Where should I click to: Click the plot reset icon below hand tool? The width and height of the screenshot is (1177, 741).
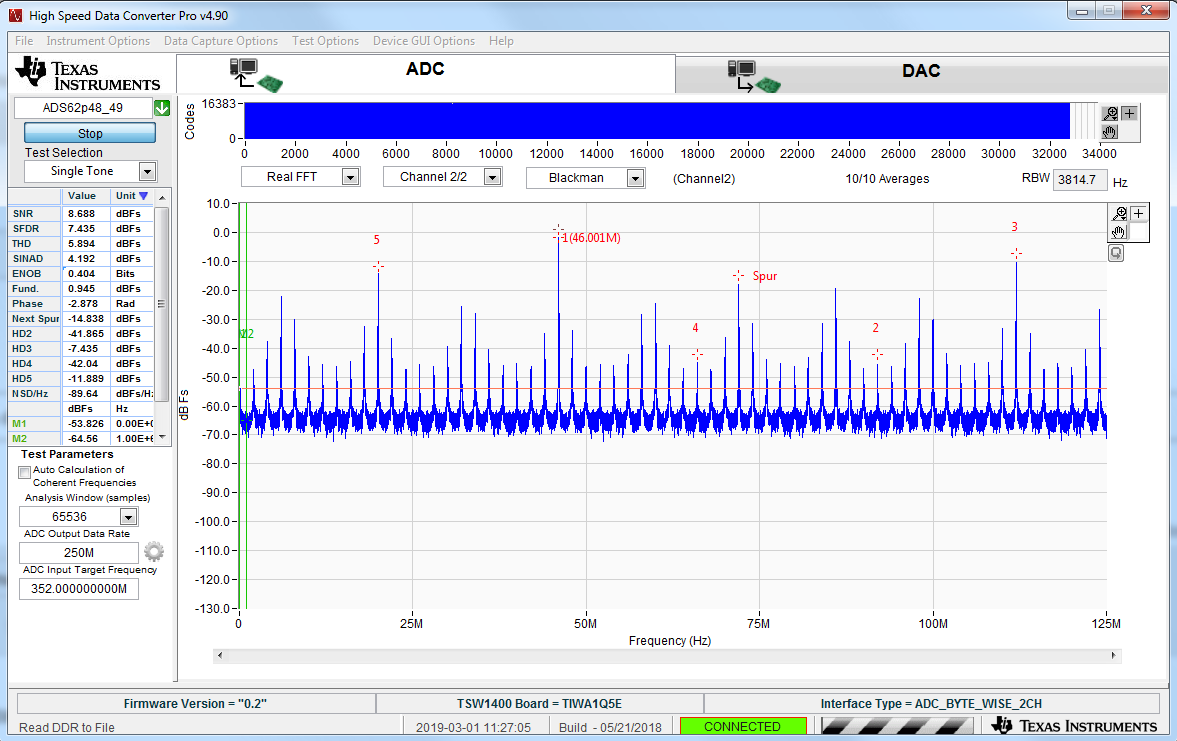point(1116,253)
